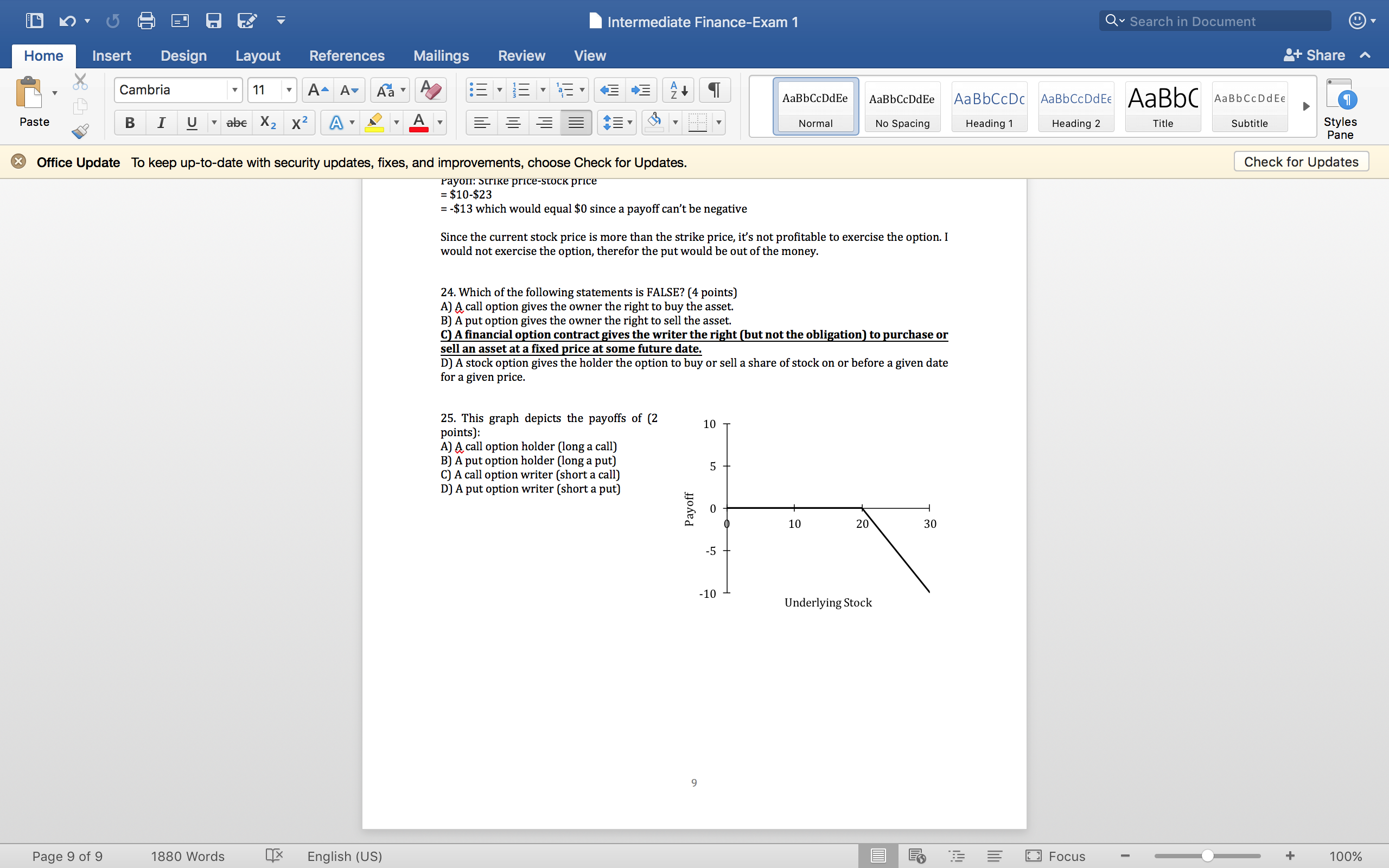Toggle bold formatting
The height and width of the screenshot is (868, 1389).
pyautogui.click(x=129, y=122)
